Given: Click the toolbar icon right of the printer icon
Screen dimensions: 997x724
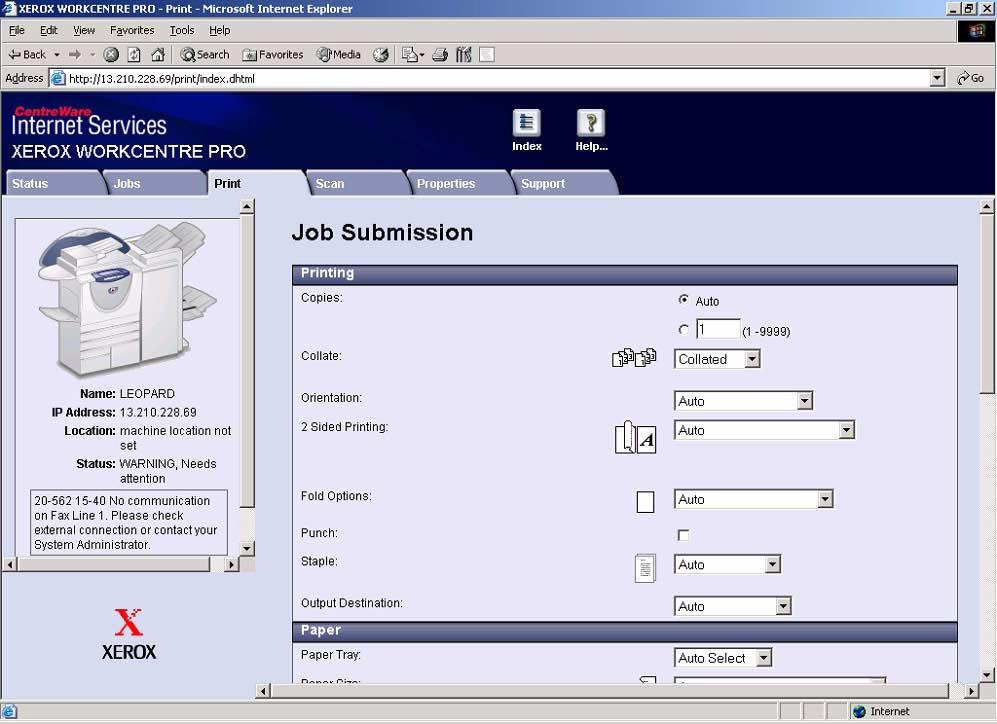Looking at the screenshot, I should click(464, 55).
